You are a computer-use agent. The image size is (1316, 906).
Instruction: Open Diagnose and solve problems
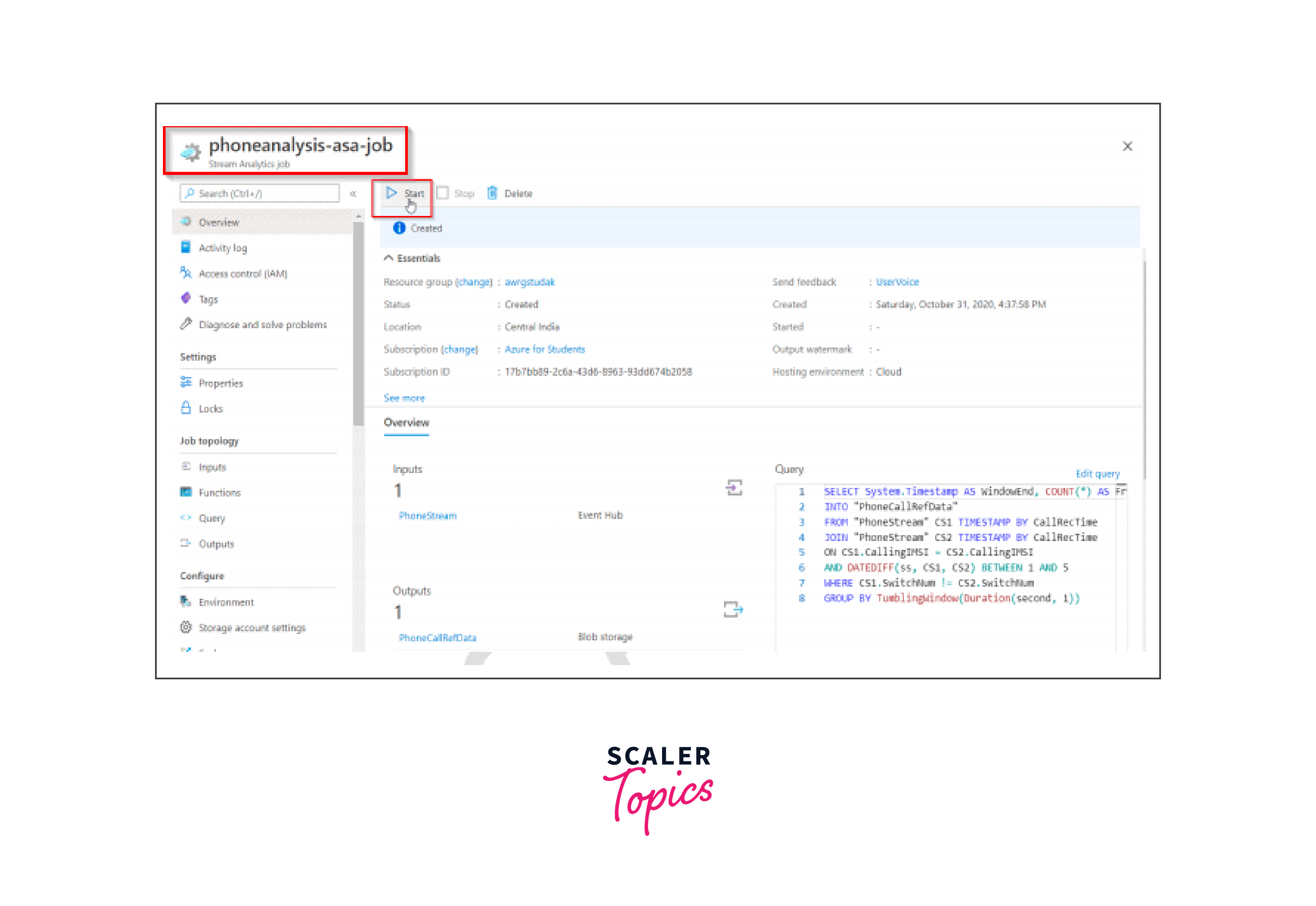tap(262, 325)
